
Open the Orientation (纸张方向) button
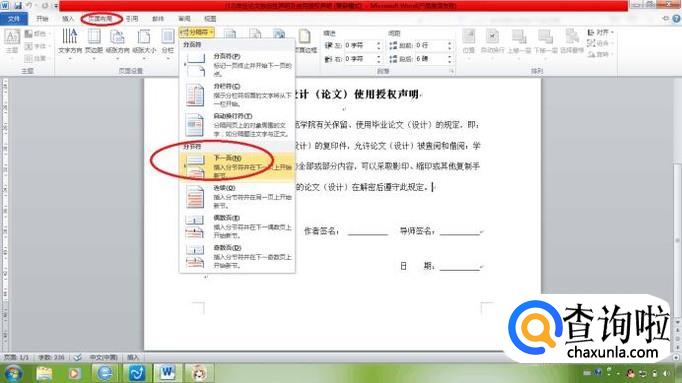pos(117,42)
